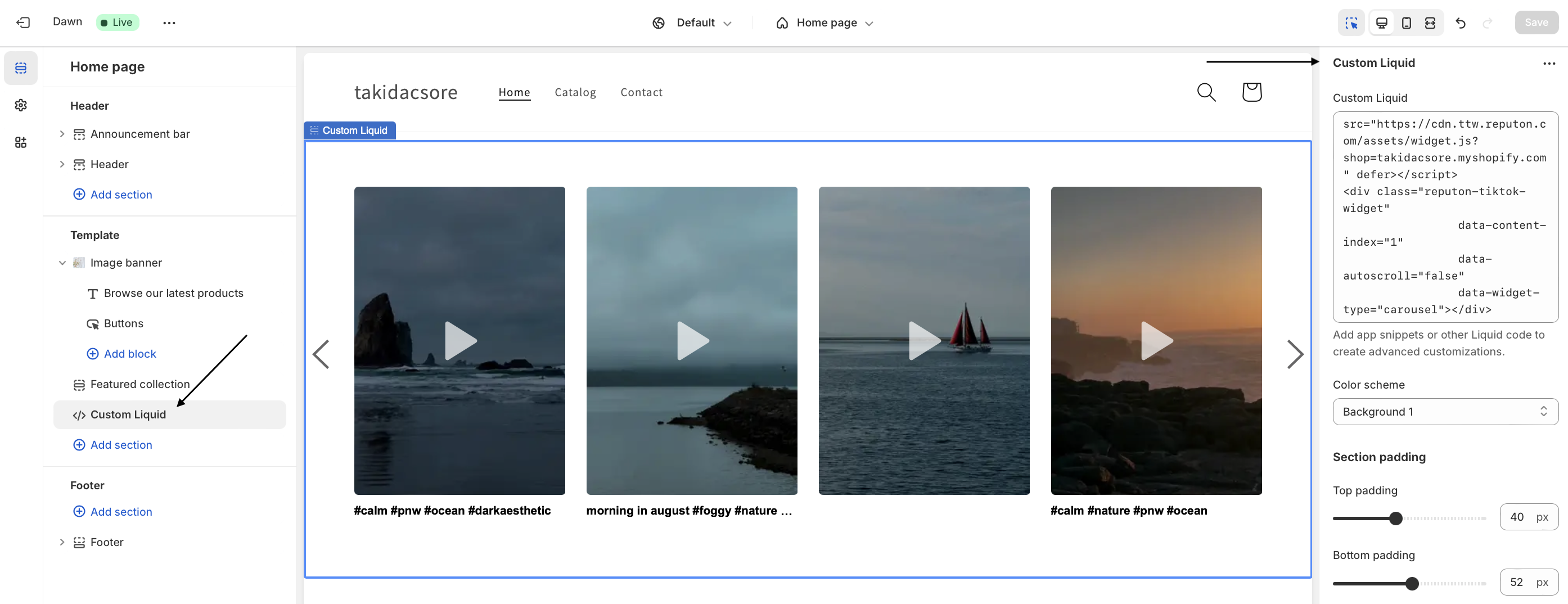Screen dimensions: 1568x604
Task: Open the shopping cart icon
Action: click(1251, 92)
